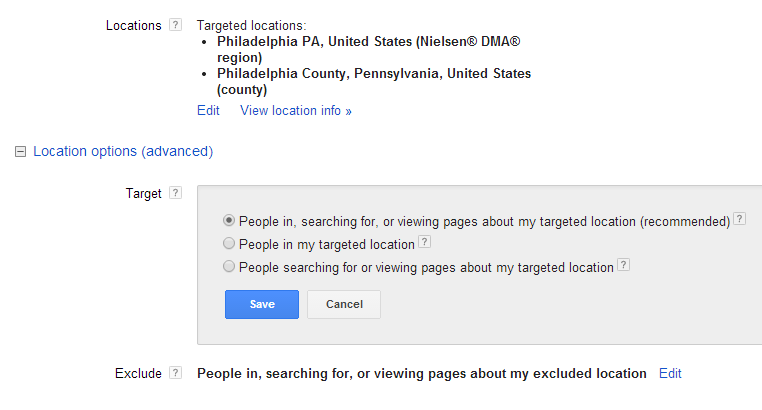Choose 'People searching for or viewing pages' radio
The height and width of the screenshot is (410, 762).
(x=230, y=267)
